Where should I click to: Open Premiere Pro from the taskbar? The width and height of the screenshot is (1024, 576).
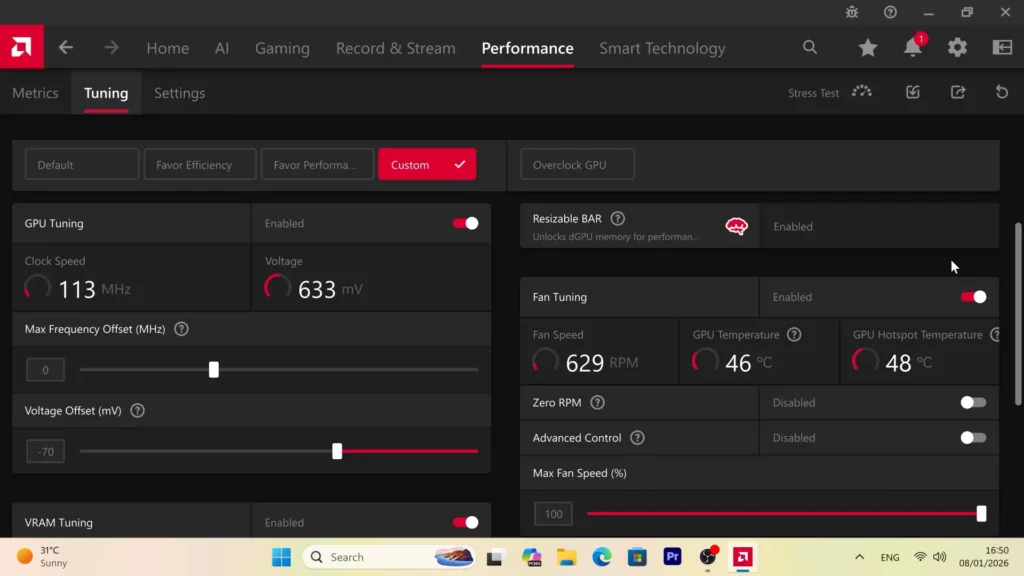click(673, 557)
